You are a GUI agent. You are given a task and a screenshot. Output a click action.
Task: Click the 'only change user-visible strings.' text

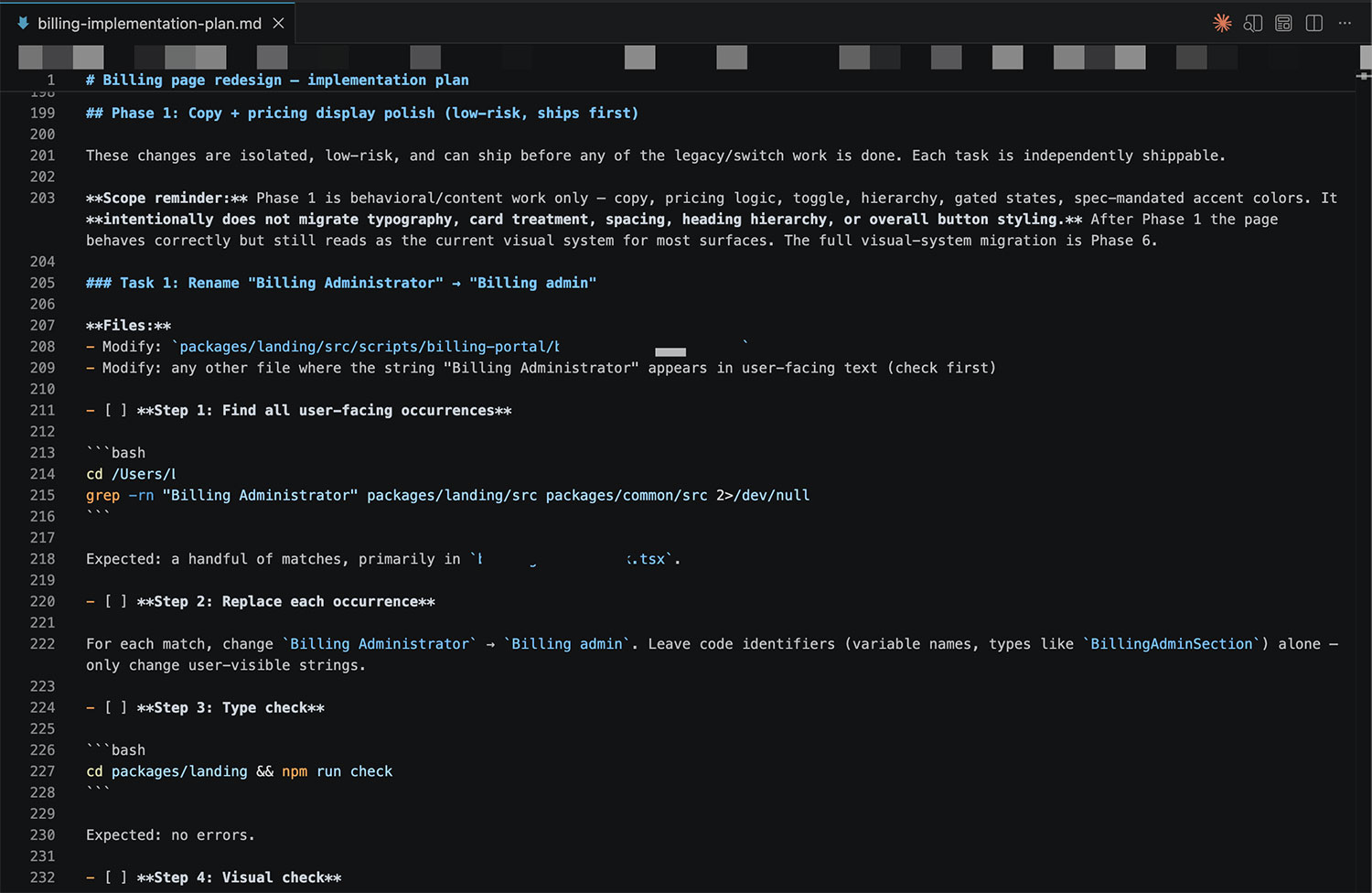point(226,665)
